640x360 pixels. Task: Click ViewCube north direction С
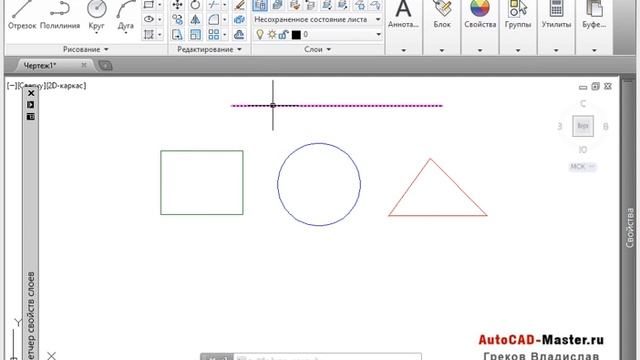click(x=583, y=104)
